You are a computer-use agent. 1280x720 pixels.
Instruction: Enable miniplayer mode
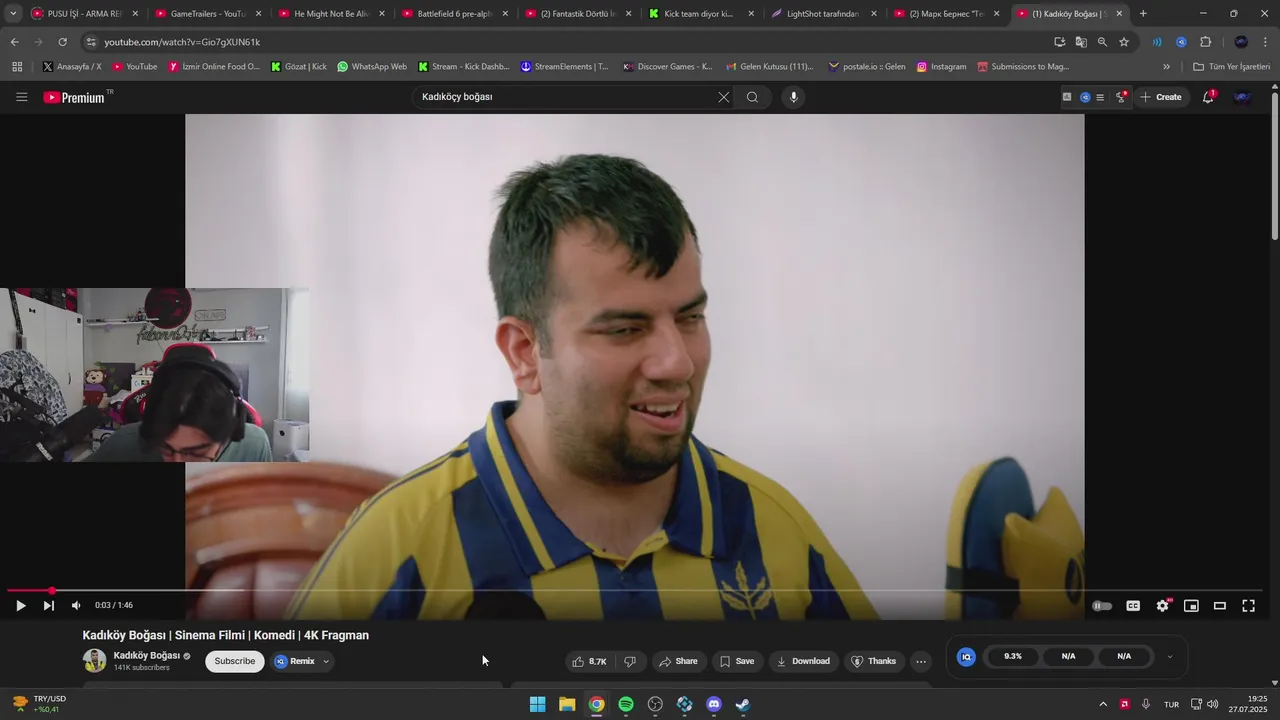click(1191, 605)
